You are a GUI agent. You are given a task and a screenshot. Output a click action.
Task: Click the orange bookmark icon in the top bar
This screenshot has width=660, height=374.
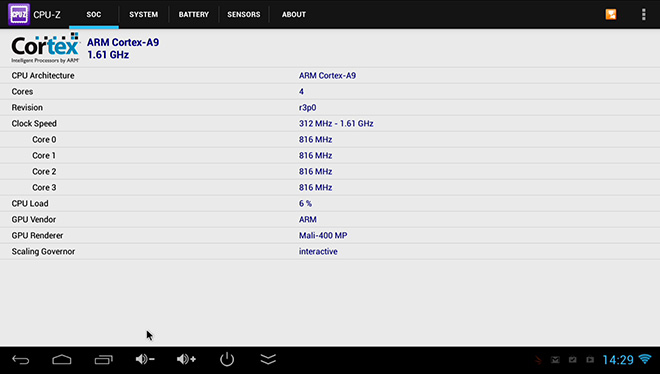tap(611, 14)
